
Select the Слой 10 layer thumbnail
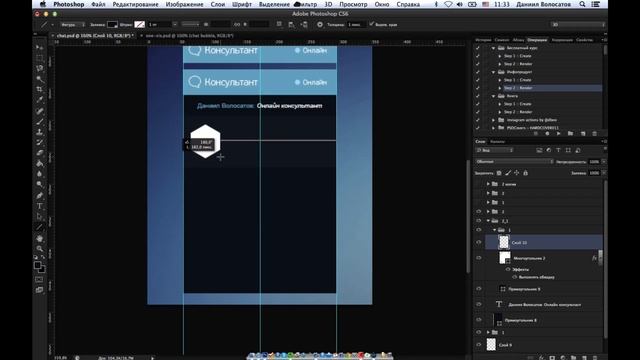pos(504,242)
